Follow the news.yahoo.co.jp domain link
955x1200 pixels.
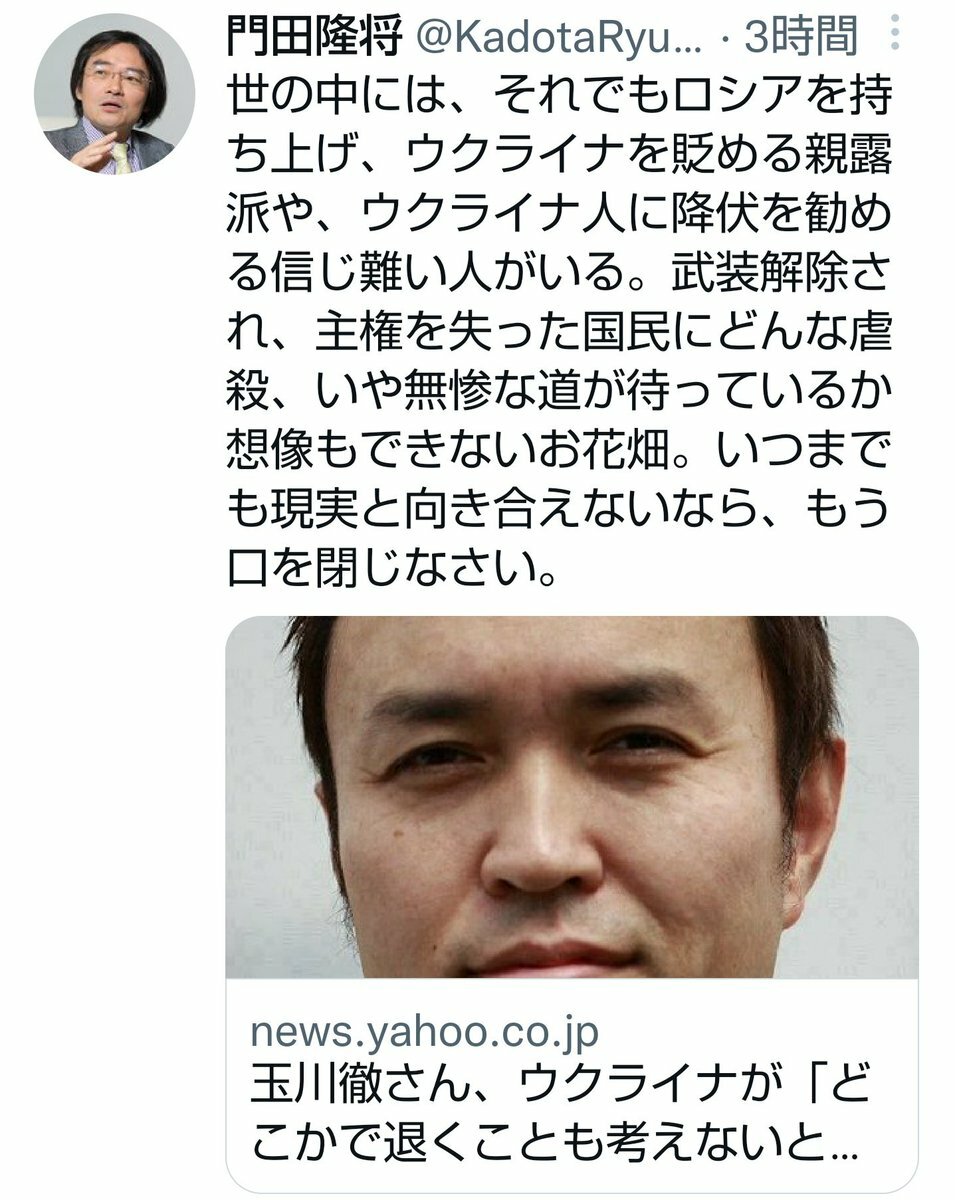[x=426, y=1031]
